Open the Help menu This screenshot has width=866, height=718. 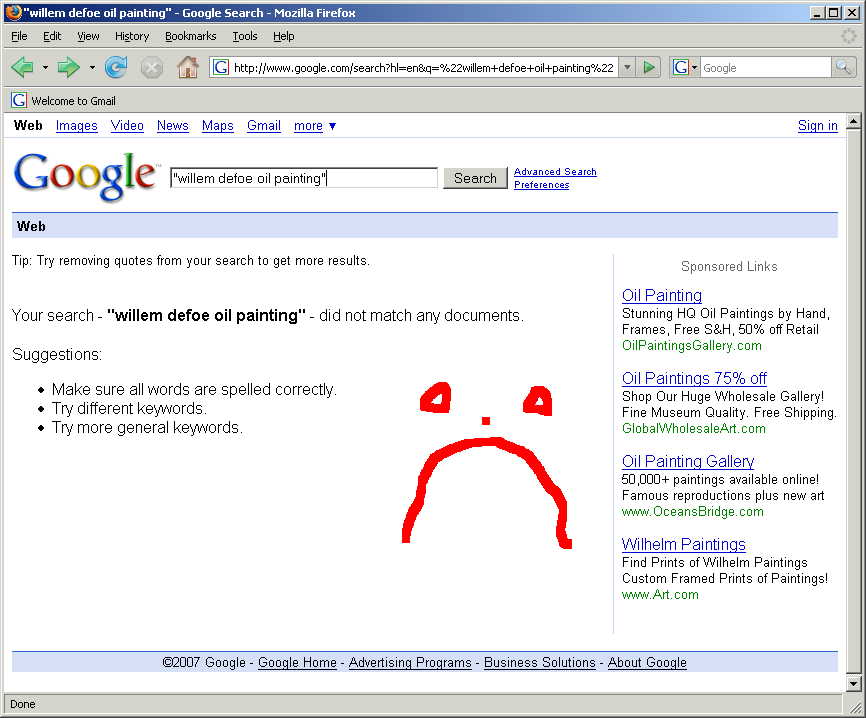(x=283, y=36)
